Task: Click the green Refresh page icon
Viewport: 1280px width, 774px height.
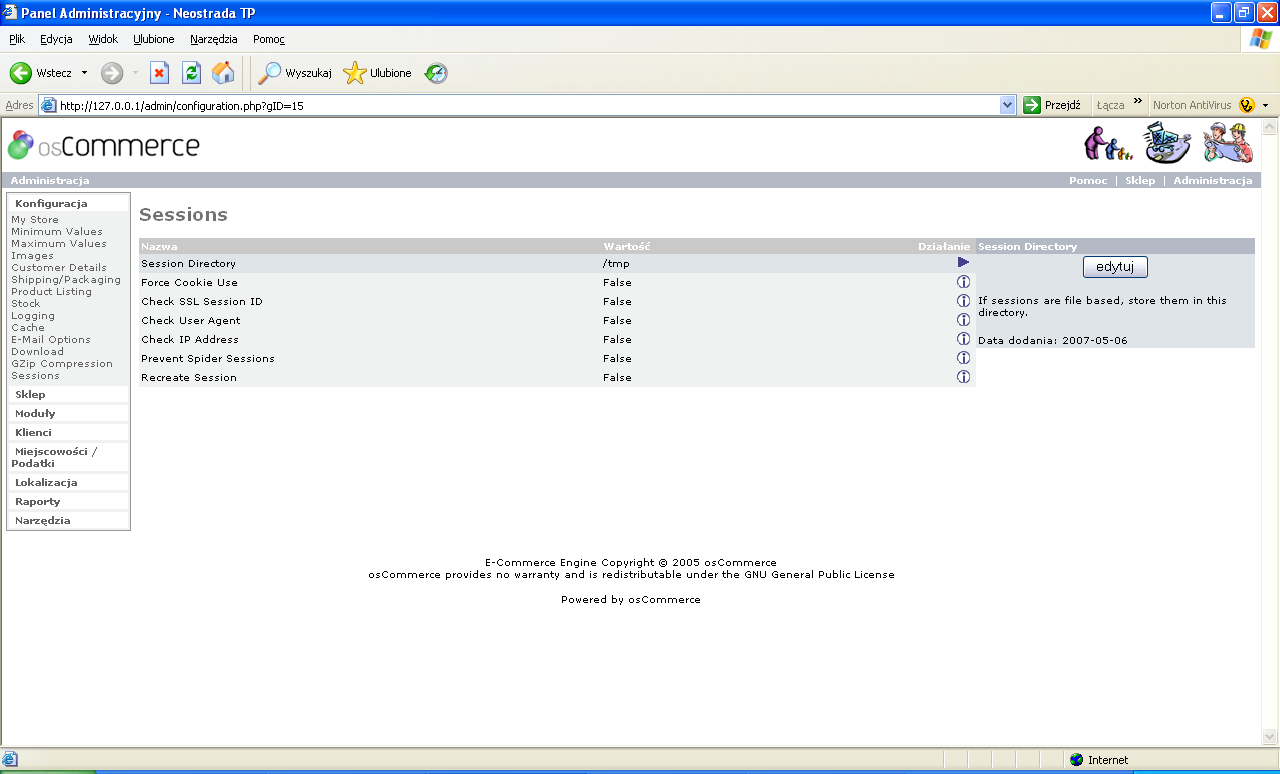Action: point(191,73)
